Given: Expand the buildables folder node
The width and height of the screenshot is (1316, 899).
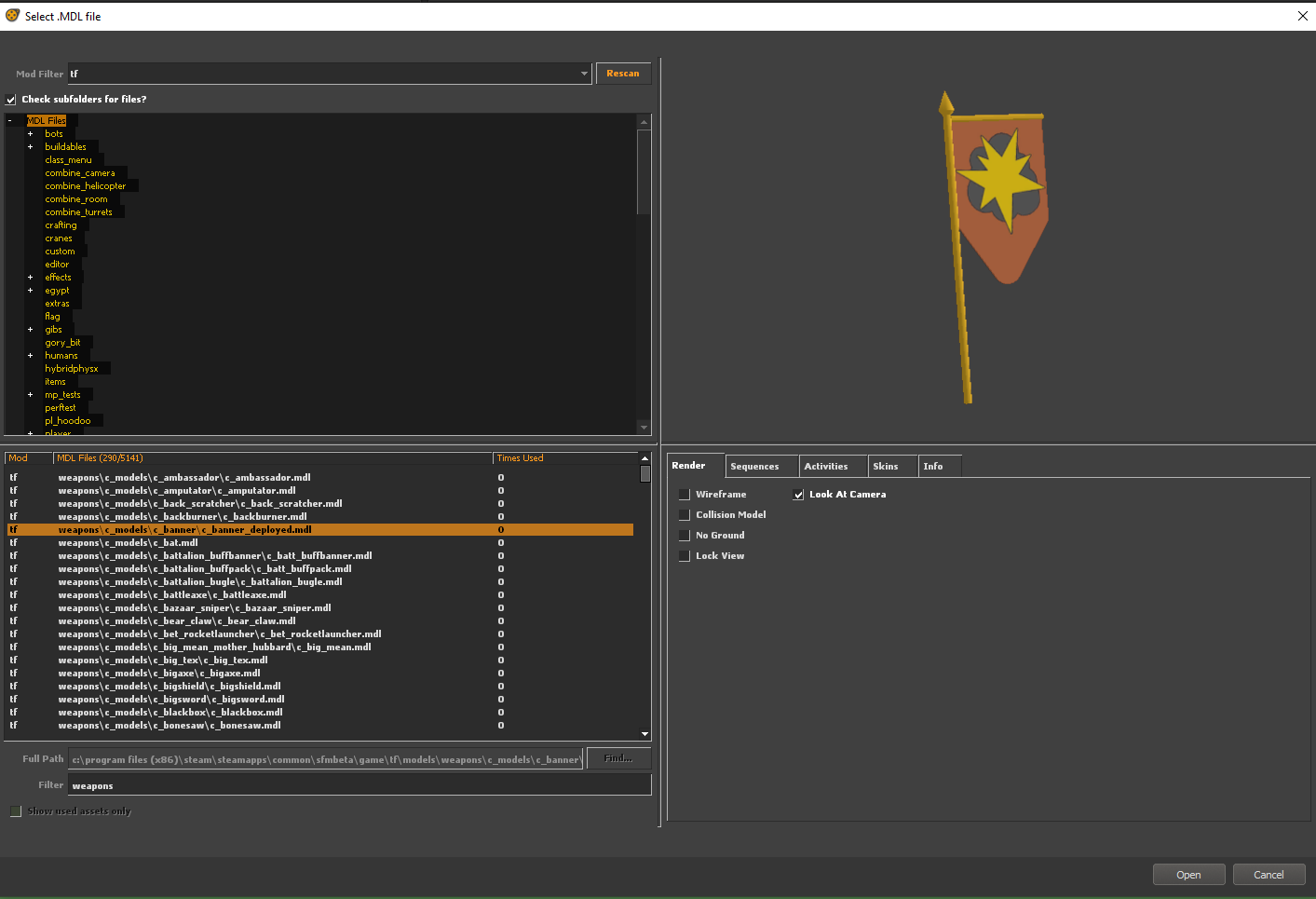Looking at the screenshot, I should pyautogui.click(x=30, y=147).
